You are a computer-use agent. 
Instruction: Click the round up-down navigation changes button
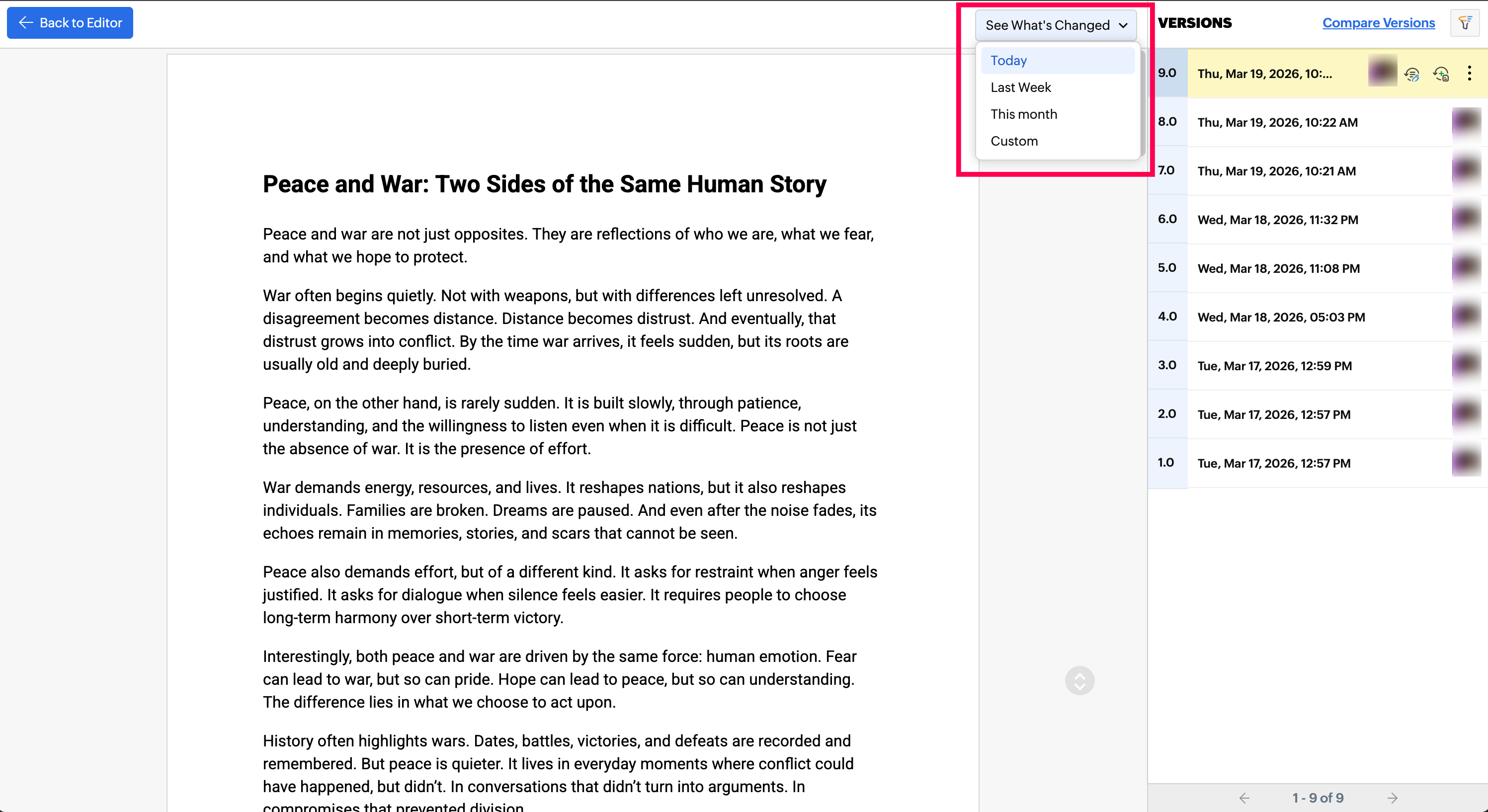pos(1079,680)
